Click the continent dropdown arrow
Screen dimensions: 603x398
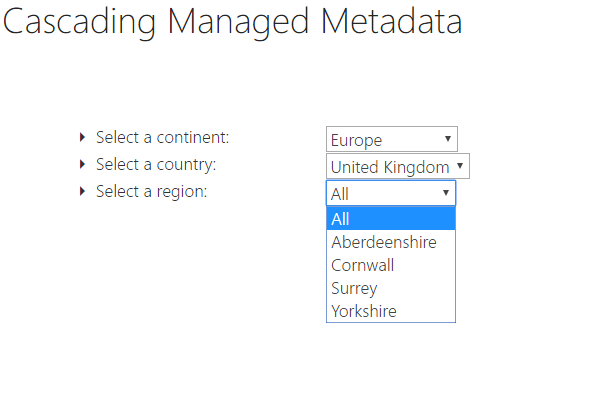(x=448, y=139)
